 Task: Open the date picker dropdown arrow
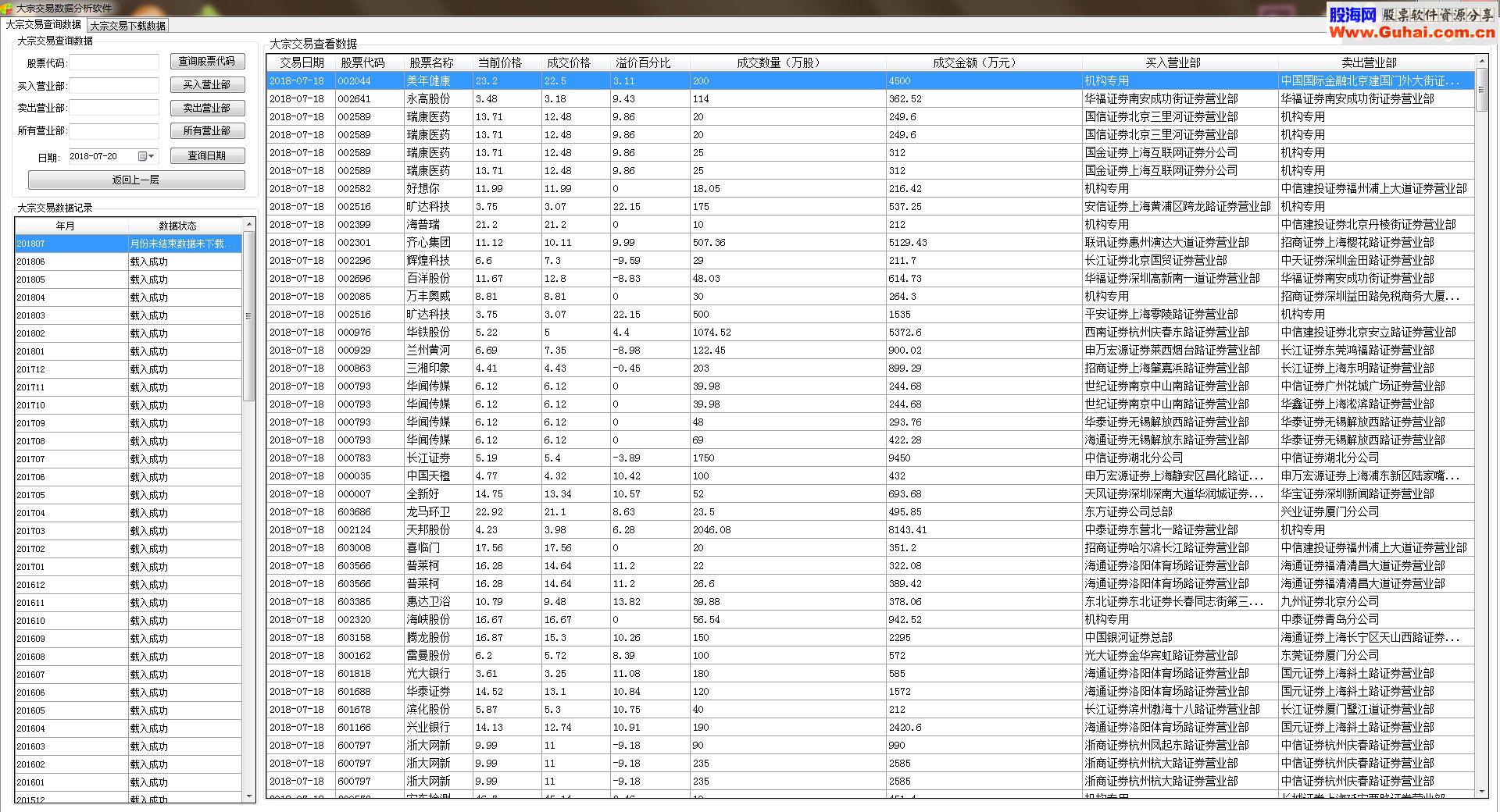pyautogui.click(x=152, y=156)
